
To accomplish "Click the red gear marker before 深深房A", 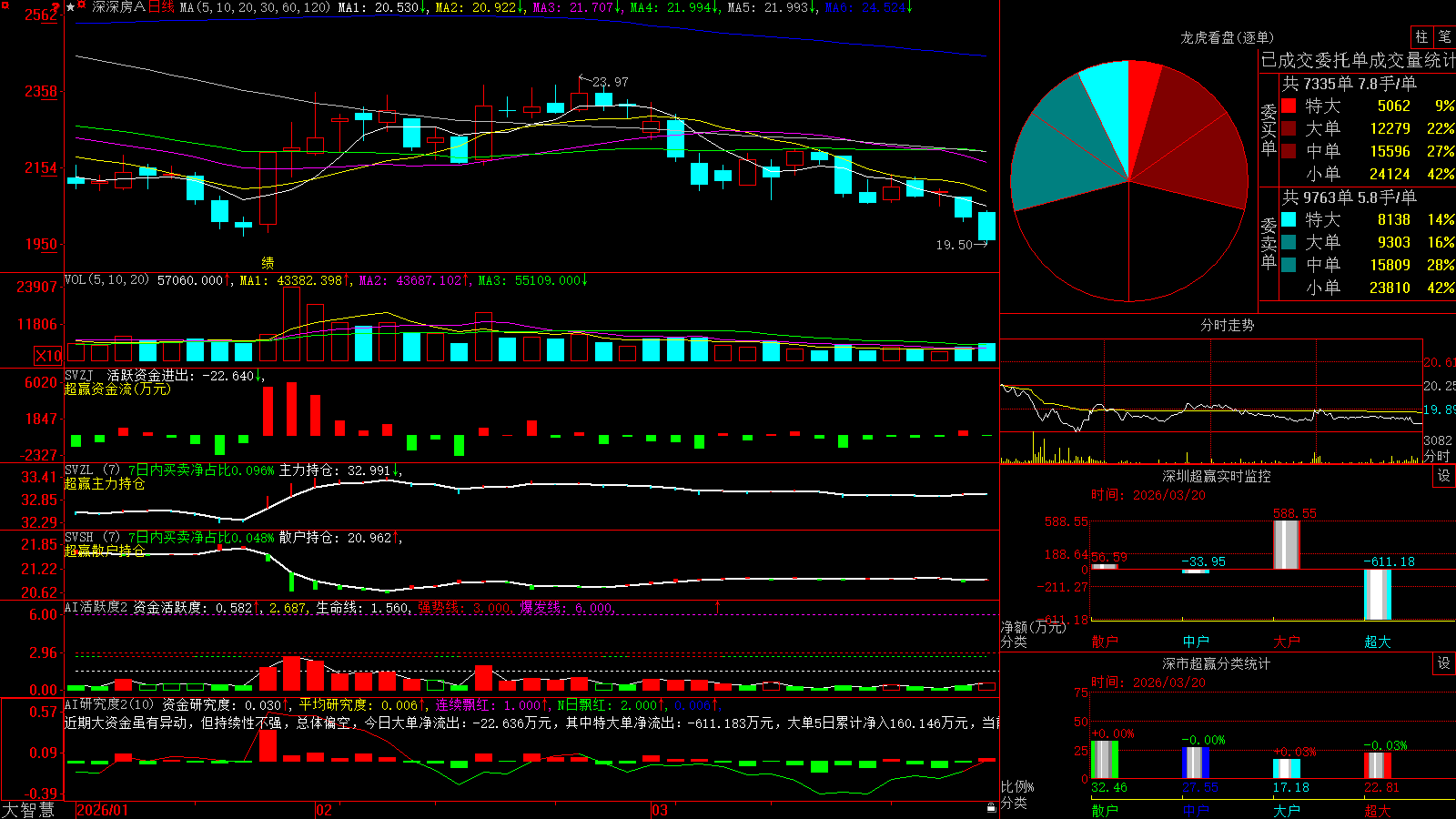I will coord(82,6).
